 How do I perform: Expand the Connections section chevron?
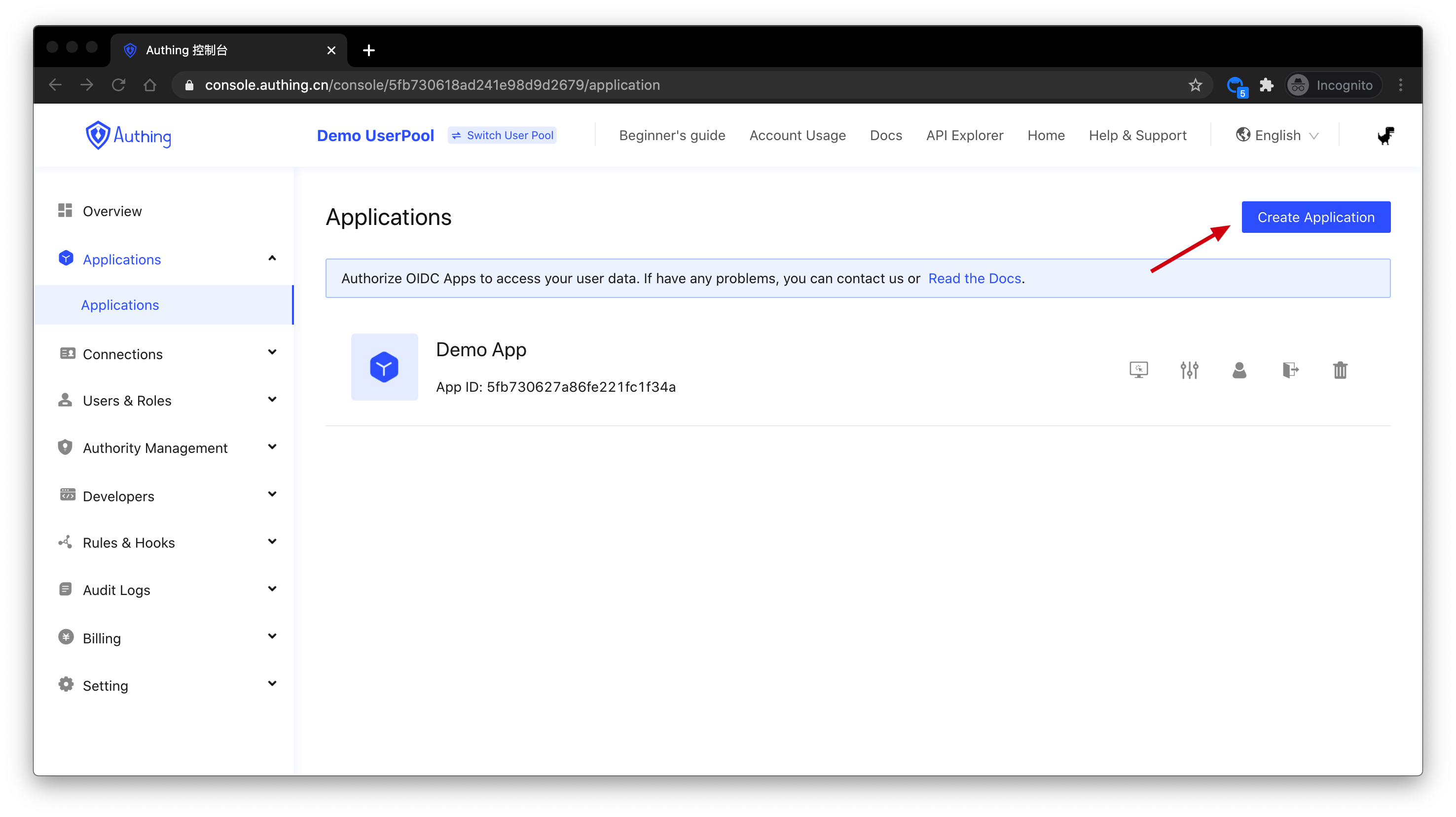[272, 352]
